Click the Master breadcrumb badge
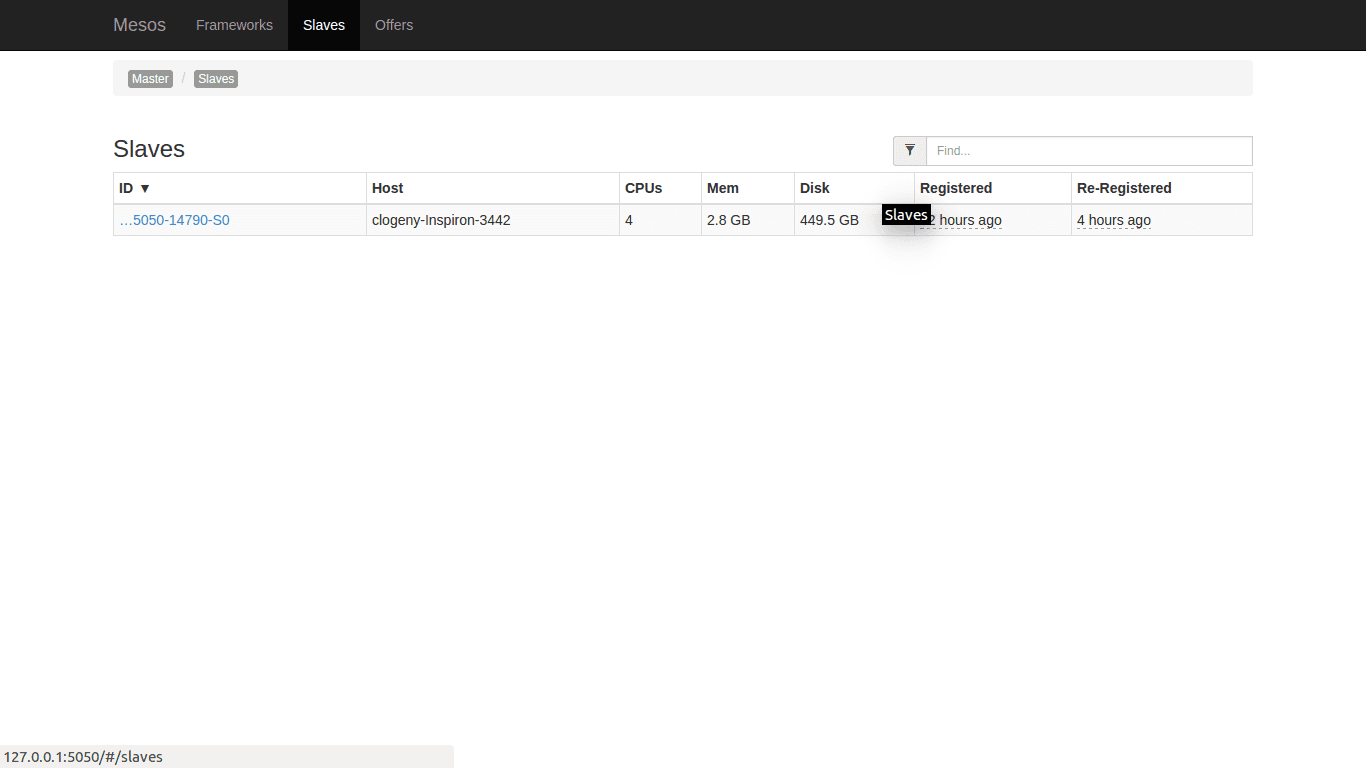Image resolution: width=1366 pixels, height=768 pixels. [x=150, y=79]
